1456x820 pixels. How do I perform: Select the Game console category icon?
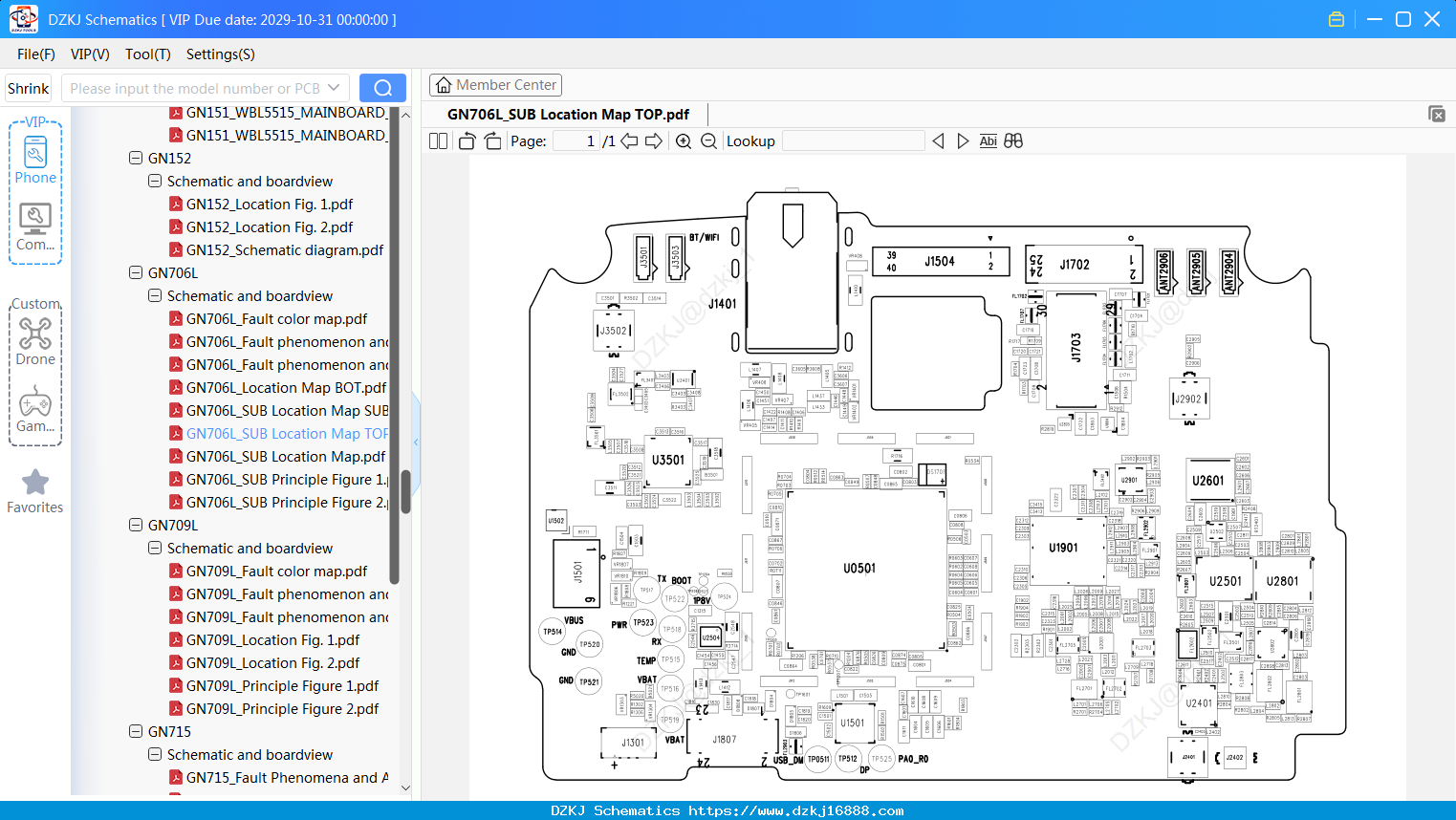click(x=35, y=408)
